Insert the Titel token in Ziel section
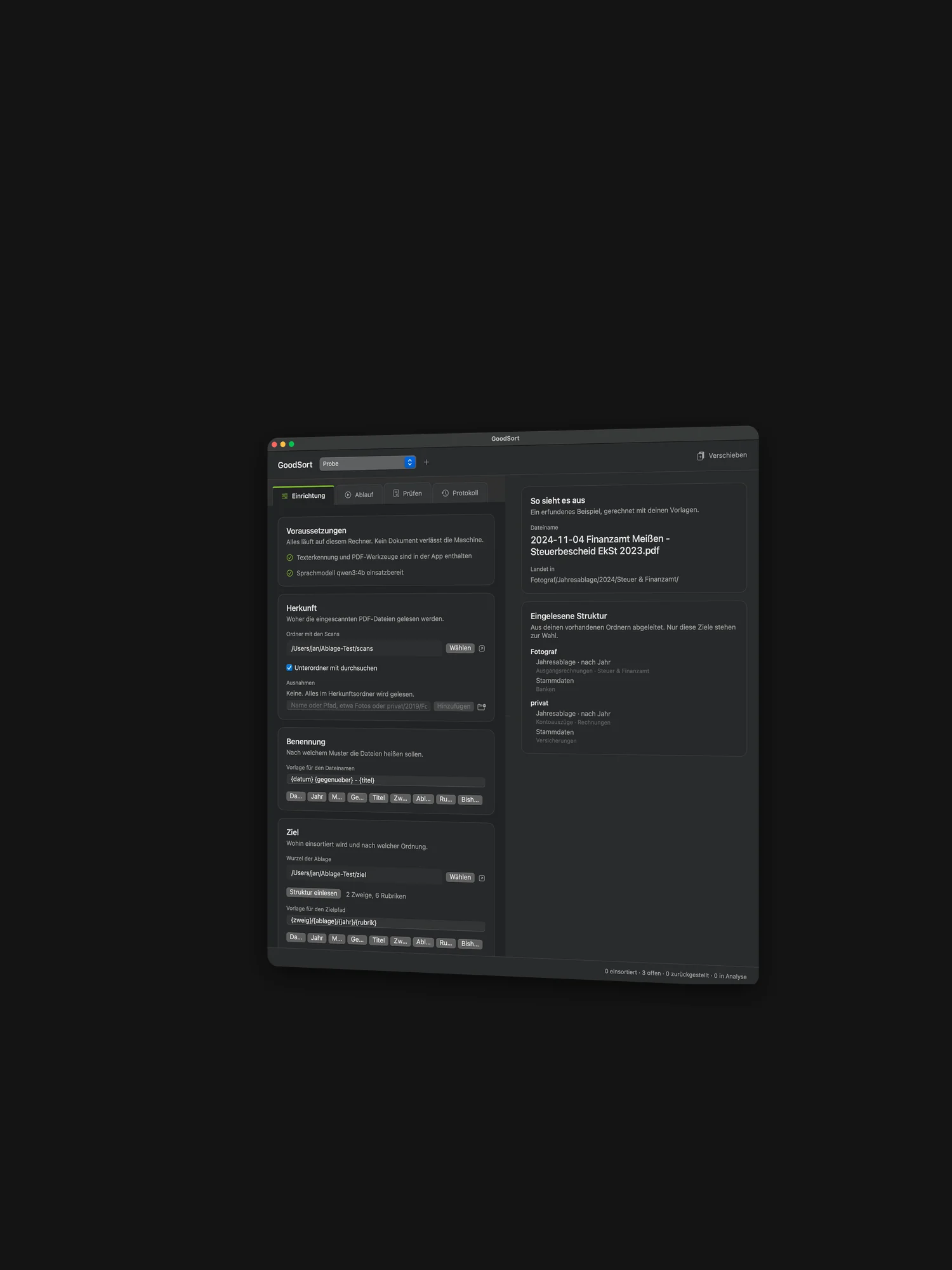Image resolution: width=952 pixels, height=1270 pixels. [379, 940]
